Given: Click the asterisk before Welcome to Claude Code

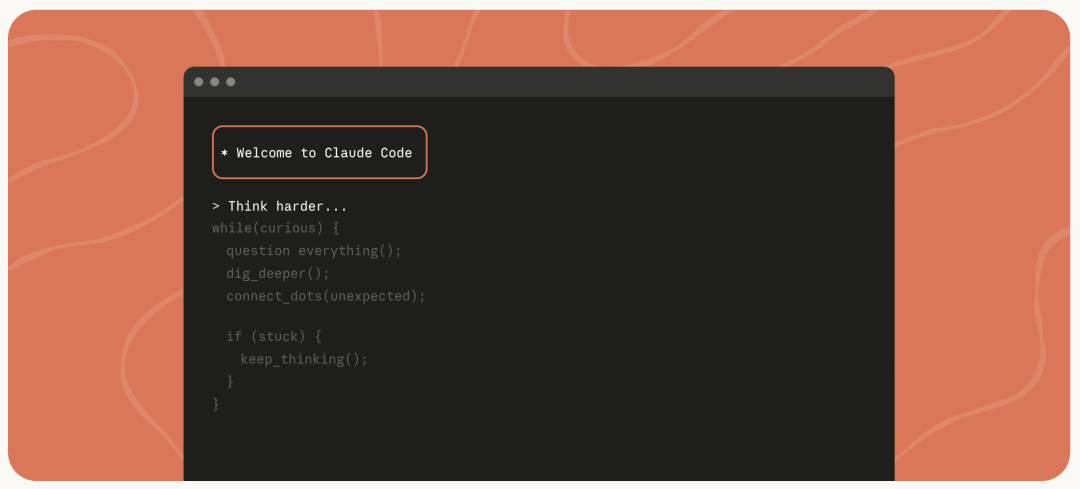Looking at the screenshot, I should pos(225,153).
